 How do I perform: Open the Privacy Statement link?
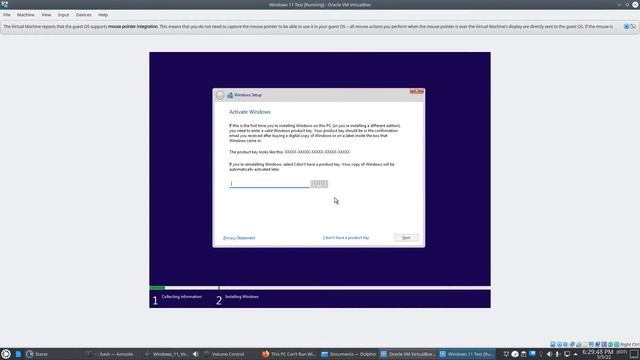coord(239,238)
